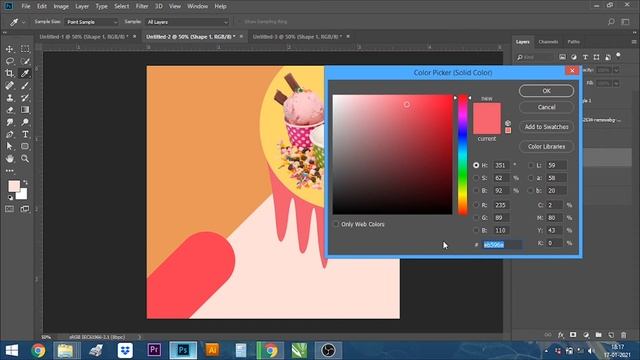Screen dimensions: 640x360
Task: Open the File menu
Action: click(26, 6)
